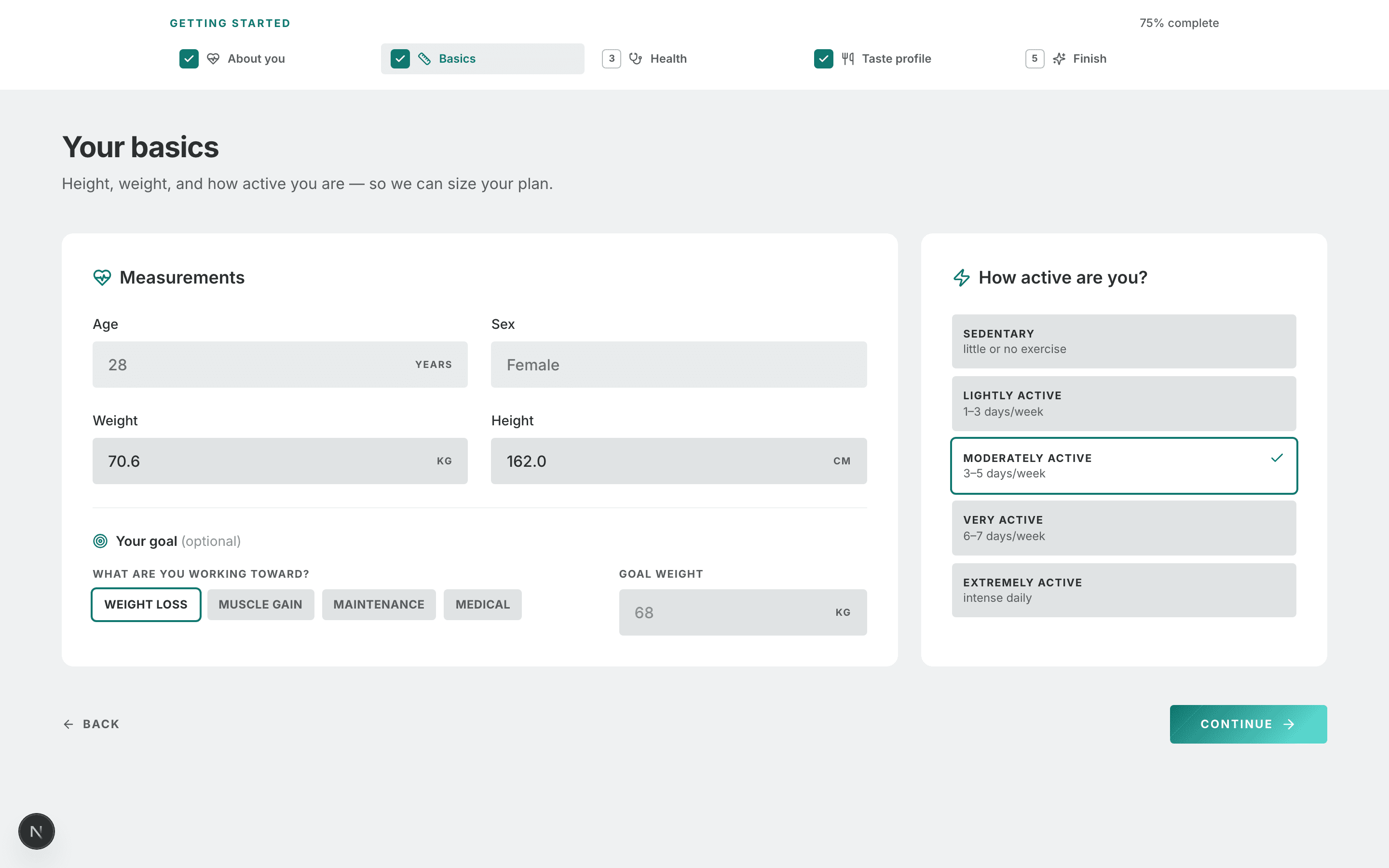Image resolution: width=1389 pixels, height=868 pixels.
Task: Focus the Goal Weight input field
Action: pos(743,612)
